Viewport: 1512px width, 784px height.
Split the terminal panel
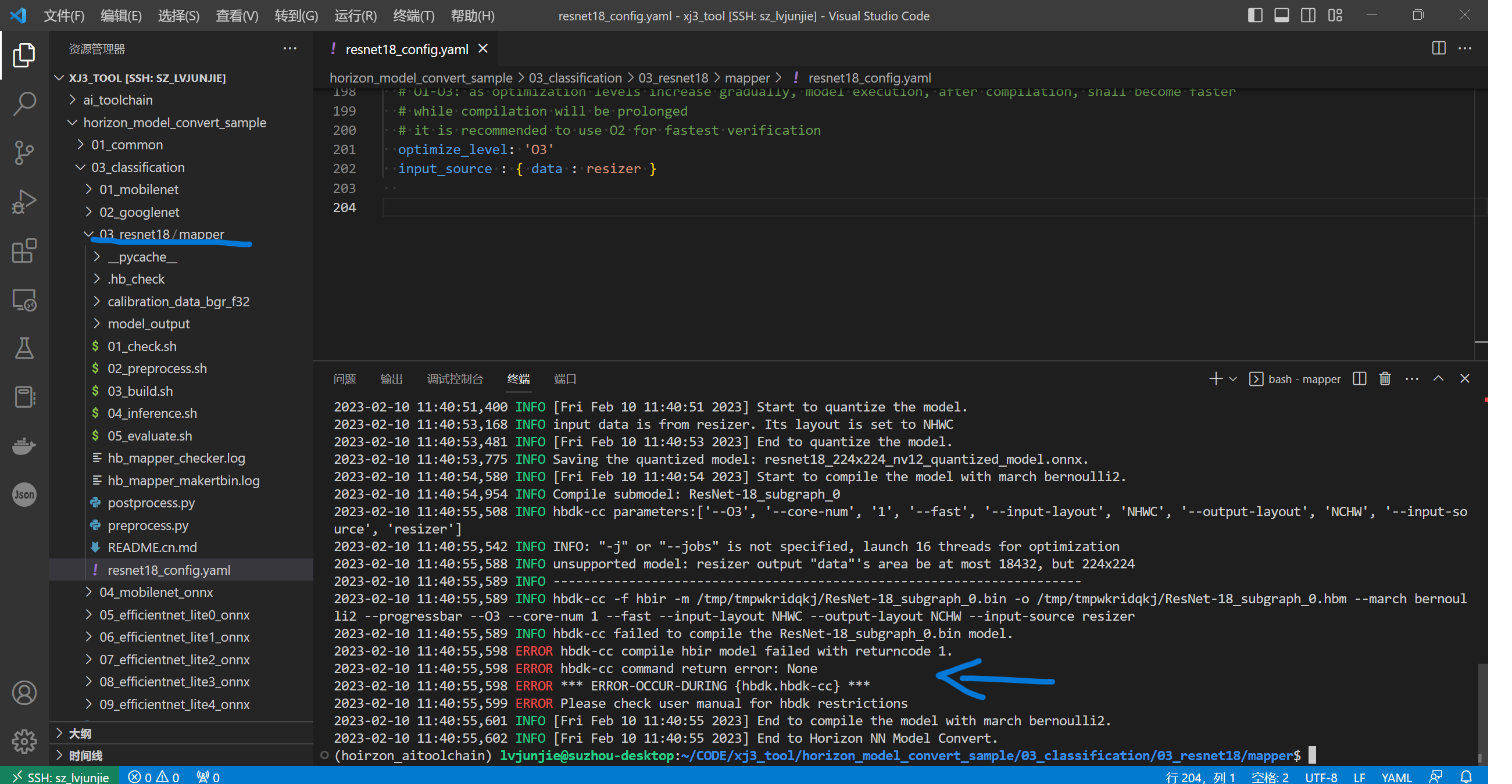click(x=1359, y=378)
